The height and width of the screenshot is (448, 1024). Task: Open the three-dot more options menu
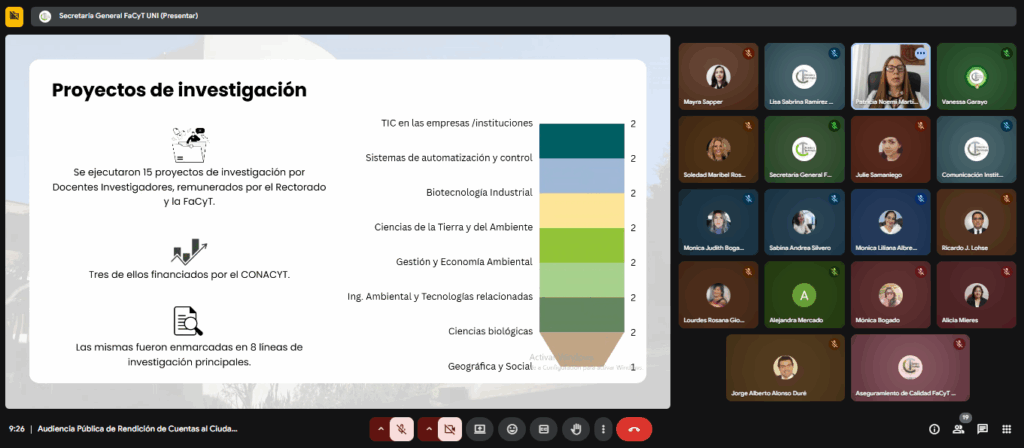click(602, 429)
